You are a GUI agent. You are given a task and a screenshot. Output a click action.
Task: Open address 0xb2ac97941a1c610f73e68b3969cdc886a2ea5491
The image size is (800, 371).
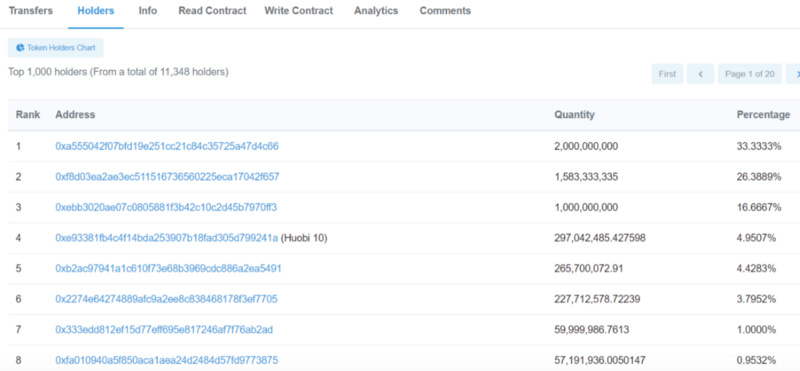point(168,268)
